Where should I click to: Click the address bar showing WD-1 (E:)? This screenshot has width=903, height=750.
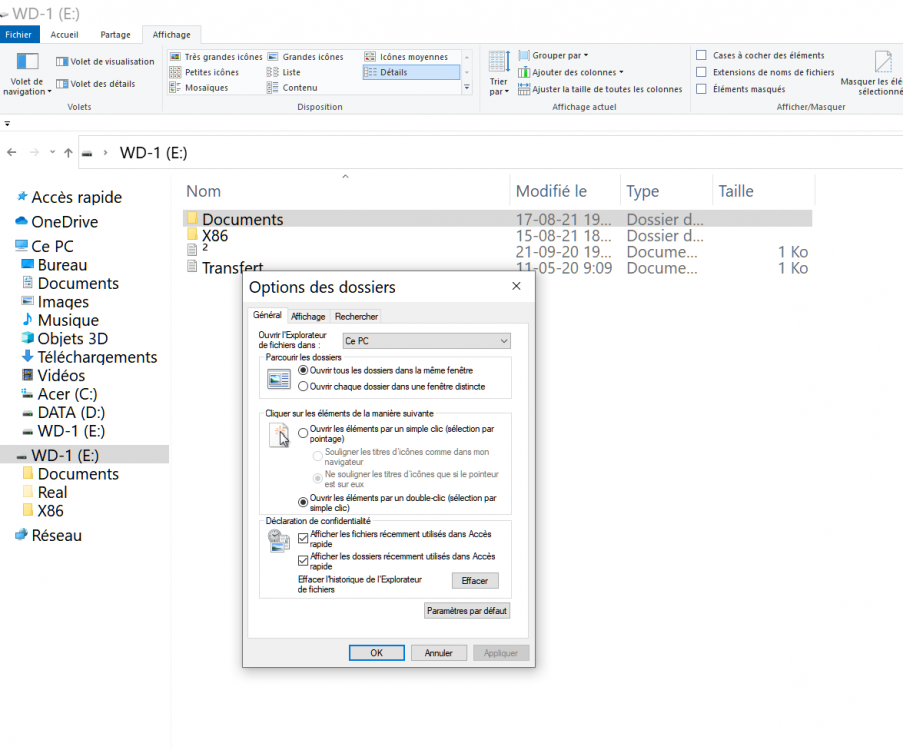tap(400, 153)
